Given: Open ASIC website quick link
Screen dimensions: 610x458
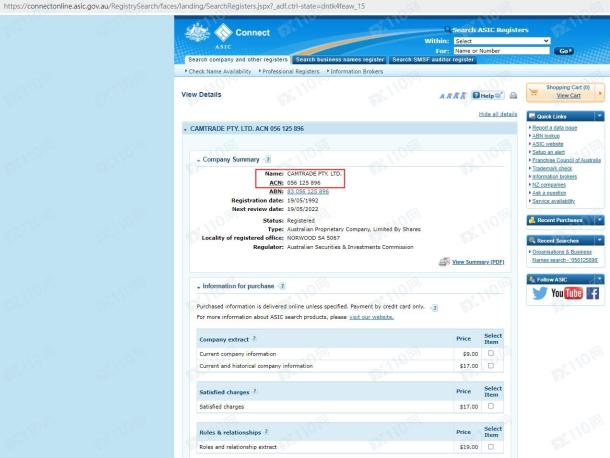Looking at the screenshot, I should tap(547, 144).
